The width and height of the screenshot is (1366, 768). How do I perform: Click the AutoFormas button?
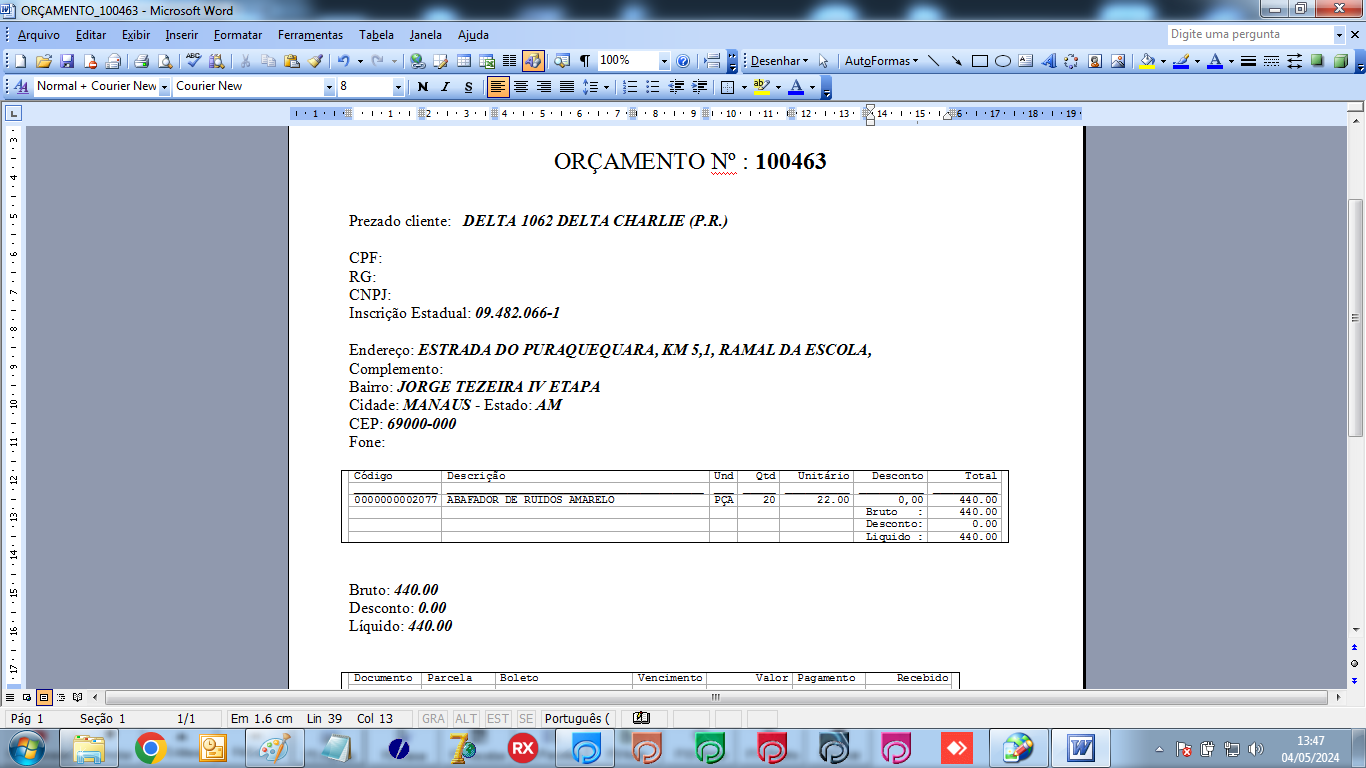(x=880, y=61)
